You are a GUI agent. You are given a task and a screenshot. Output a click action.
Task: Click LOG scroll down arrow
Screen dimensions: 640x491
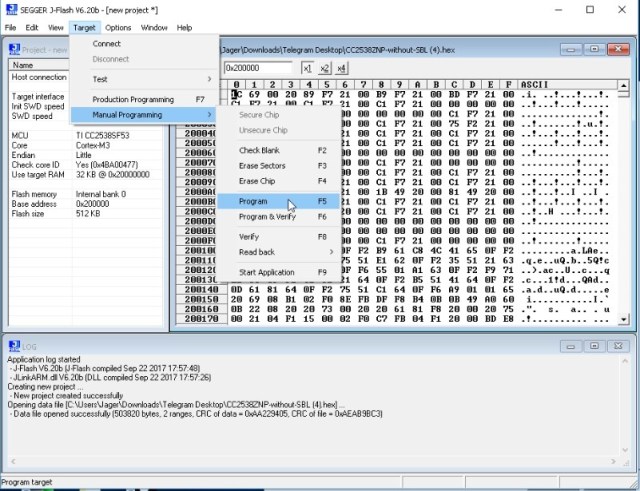[625, 450]
